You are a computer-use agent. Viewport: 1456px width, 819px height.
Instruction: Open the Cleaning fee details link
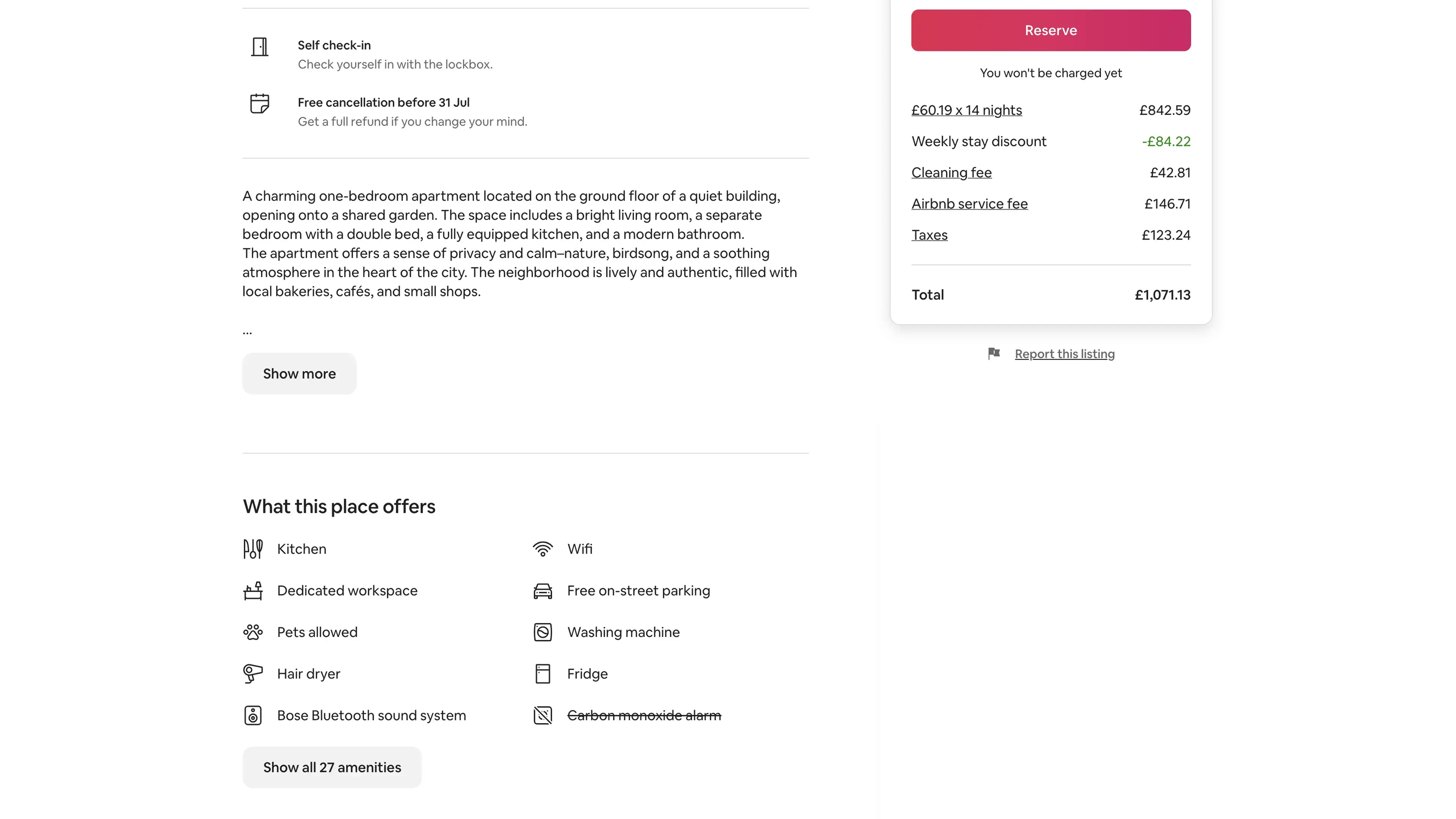coord(951,173)
